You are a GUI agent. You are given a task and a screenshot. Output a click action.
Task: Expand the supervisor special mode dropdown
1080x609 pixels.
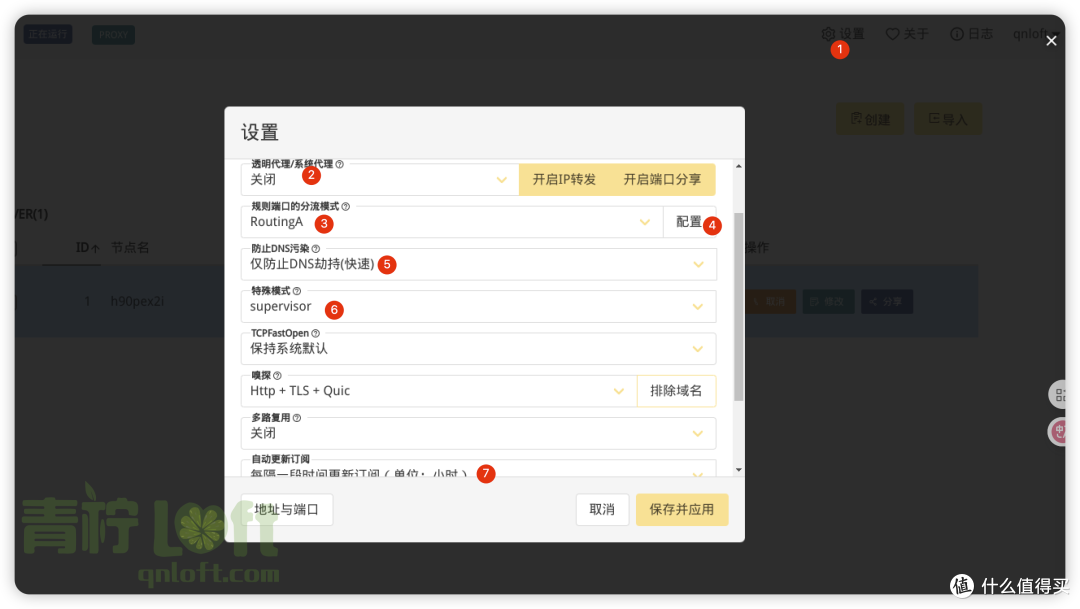pos(479,307)
